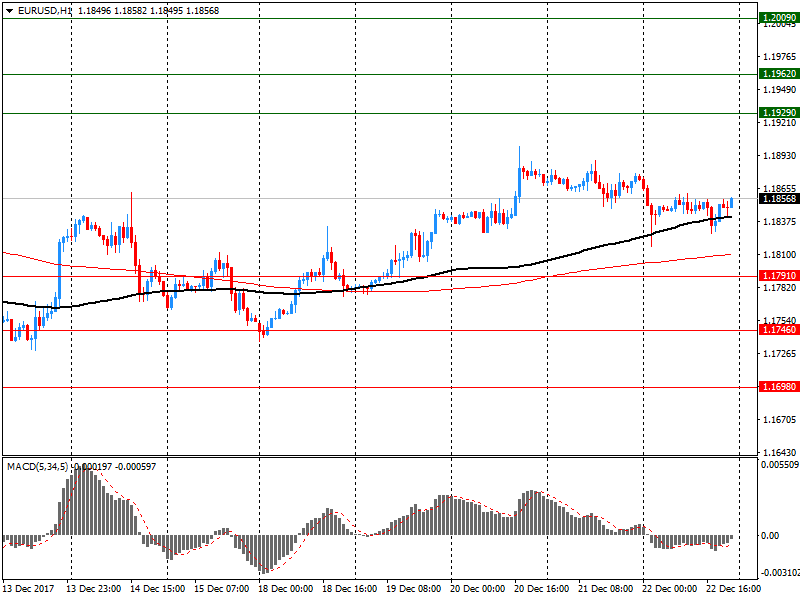Click the 18 Dec 00:00 time label
Image resolution: width=800 pixels, height=600 pixels.
(x=285, y=590)
